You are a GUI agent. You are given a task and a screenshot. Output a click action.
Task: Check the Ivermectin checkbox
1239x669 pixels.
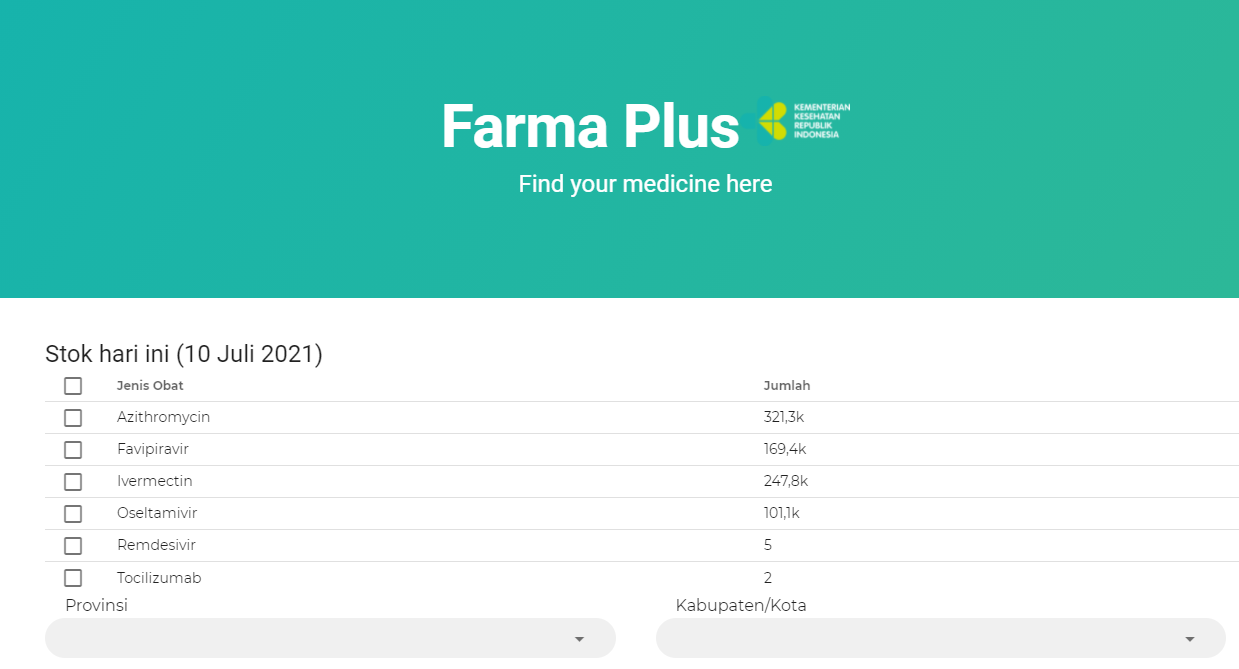[x=72, y=481]
